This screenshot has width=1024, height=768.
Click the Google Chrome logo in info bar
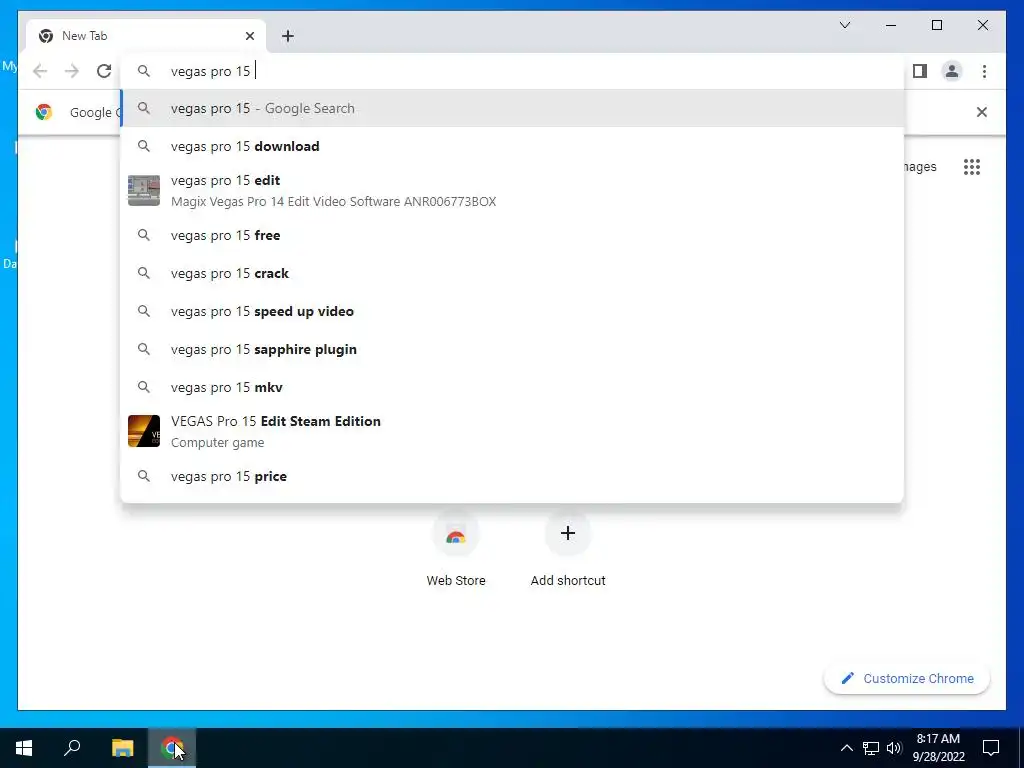coord(44,112)
